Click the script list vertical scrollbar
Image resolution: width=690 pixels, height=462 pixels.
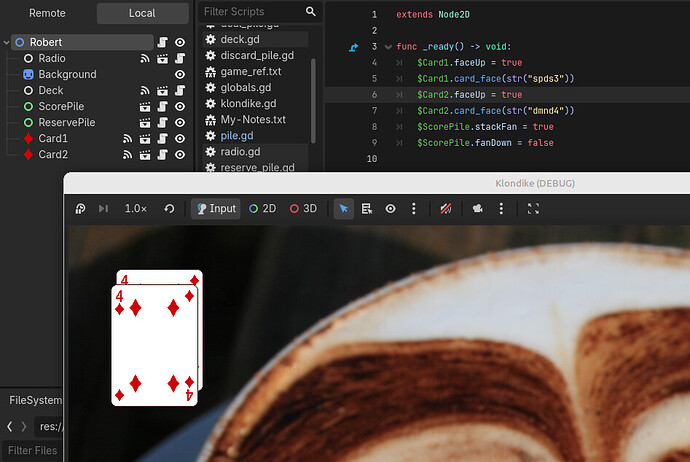313,101
